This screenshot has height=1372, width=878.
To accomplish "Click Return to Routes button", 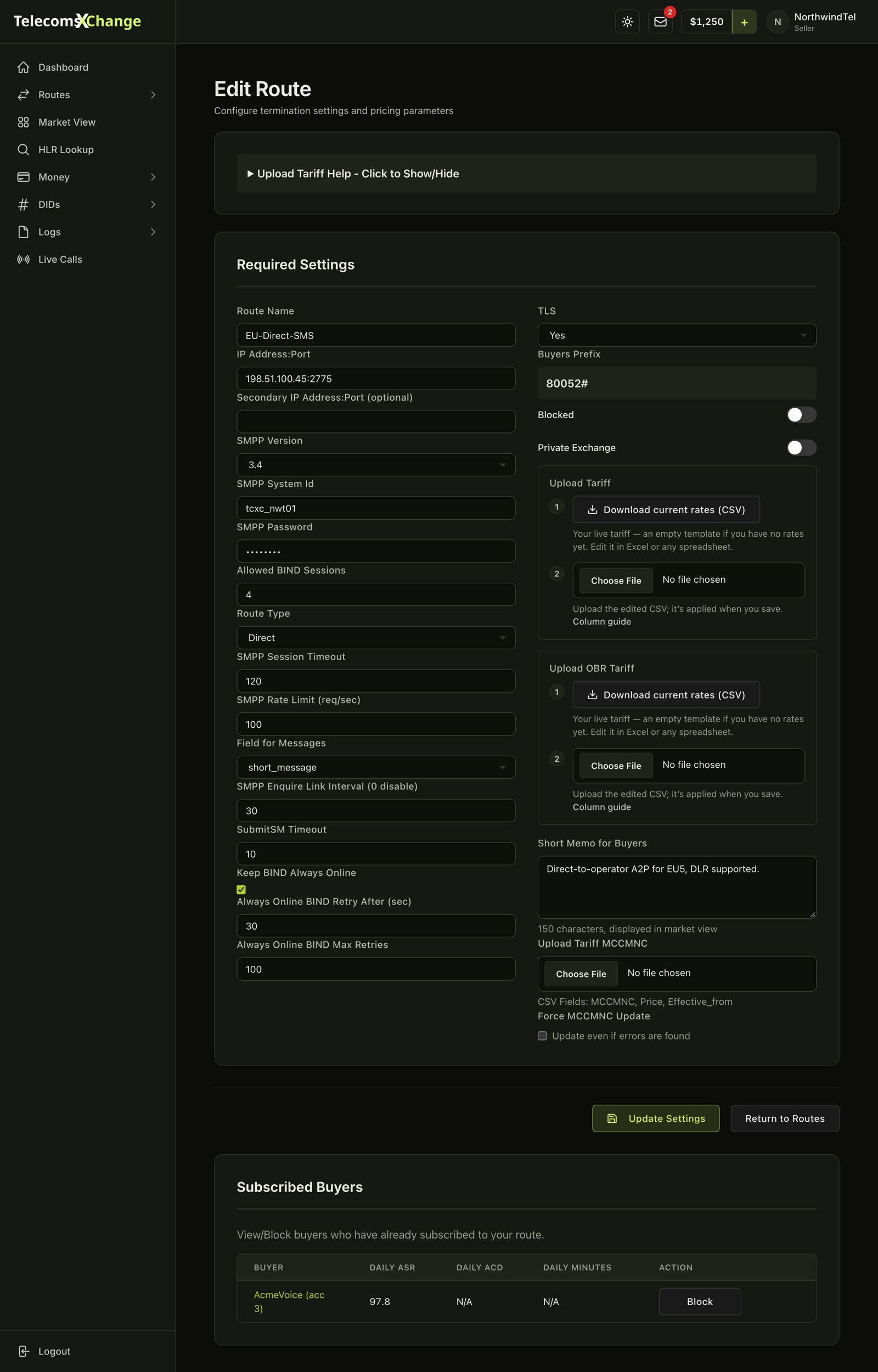I will pyautogui.click(x=785, y=1118).
